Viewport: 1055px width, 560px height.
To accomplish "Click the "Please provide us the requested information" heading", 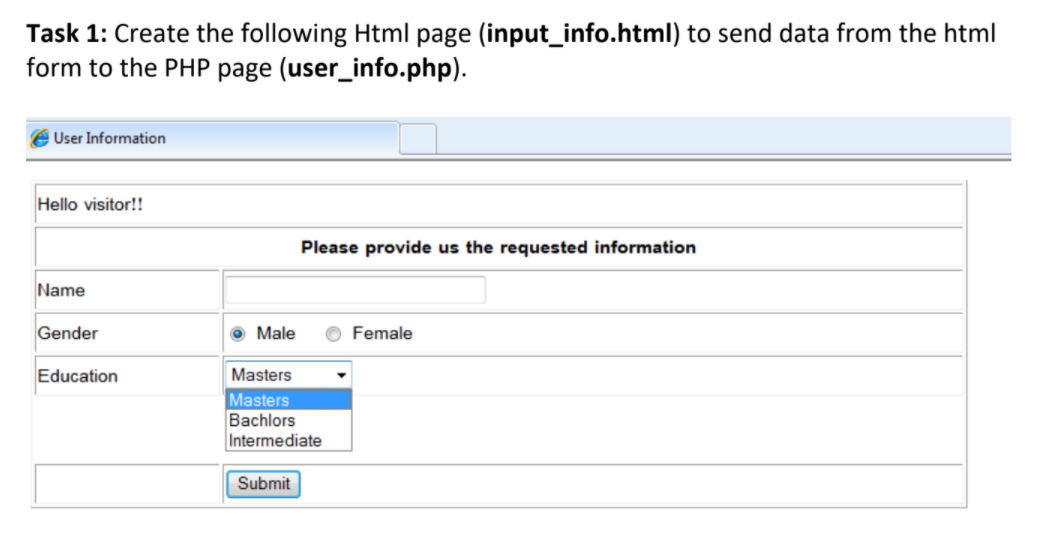I will point(499,248).
